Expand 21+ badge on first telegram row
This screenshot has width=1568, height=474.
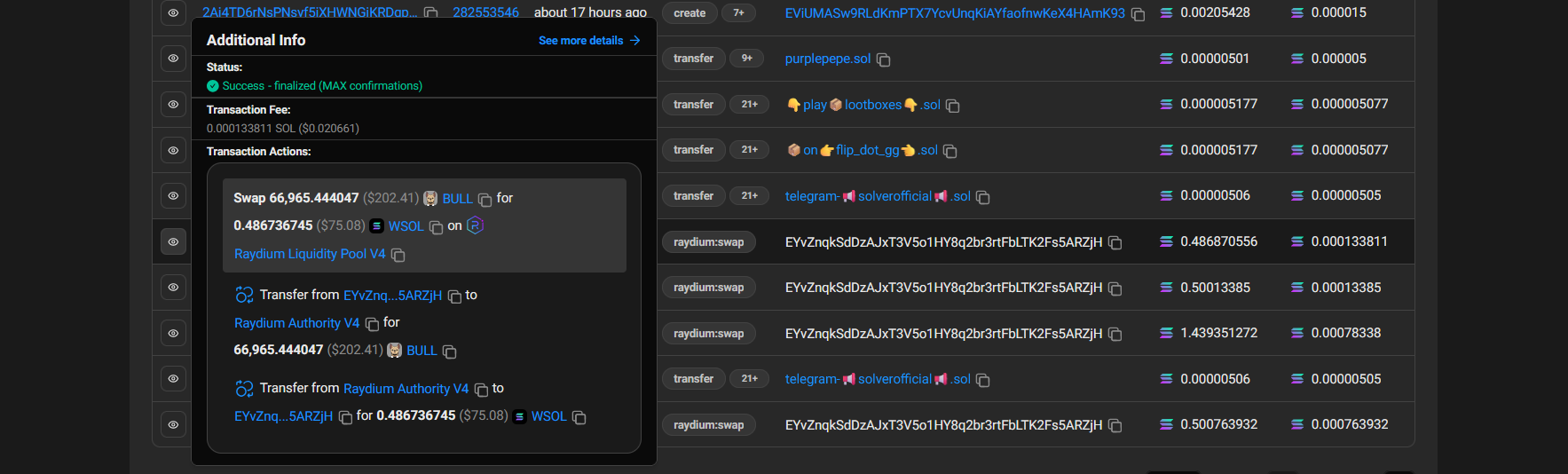tap(750, 196)
